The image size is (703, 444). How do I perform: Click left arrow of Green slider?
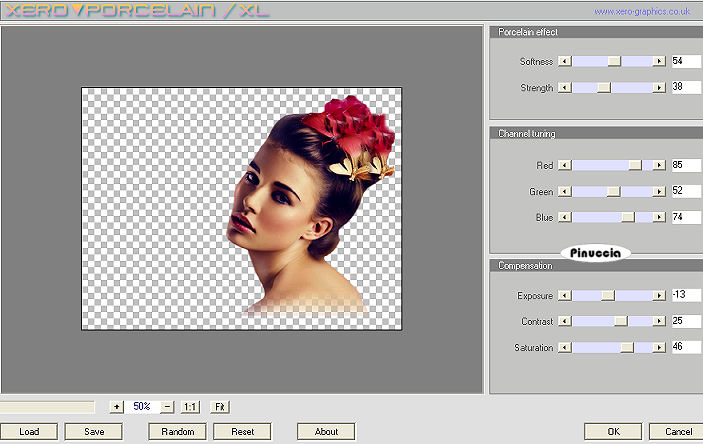pos(563,191)
